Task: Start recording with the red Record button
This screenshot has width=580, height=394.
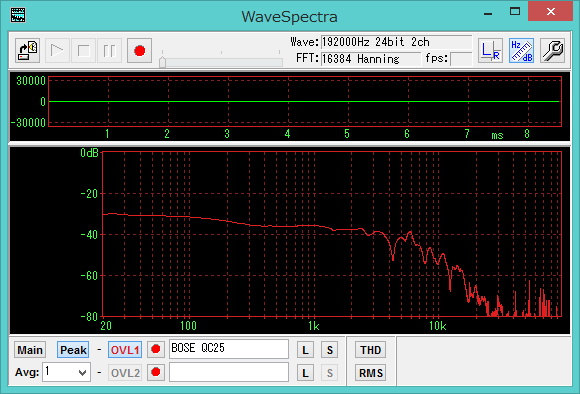Action: click(139, 51)
